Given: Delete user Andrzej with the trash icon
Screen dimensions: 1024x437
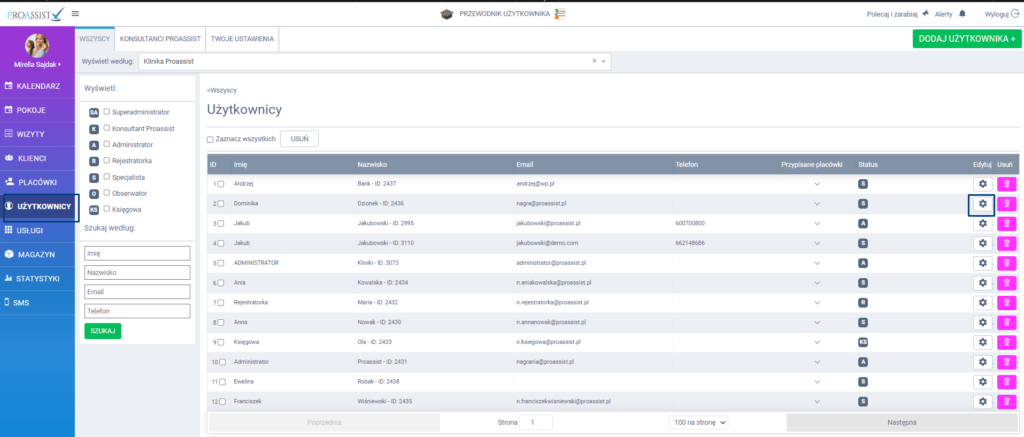Looking at the screenshot, I should (x=1007, y=184).
